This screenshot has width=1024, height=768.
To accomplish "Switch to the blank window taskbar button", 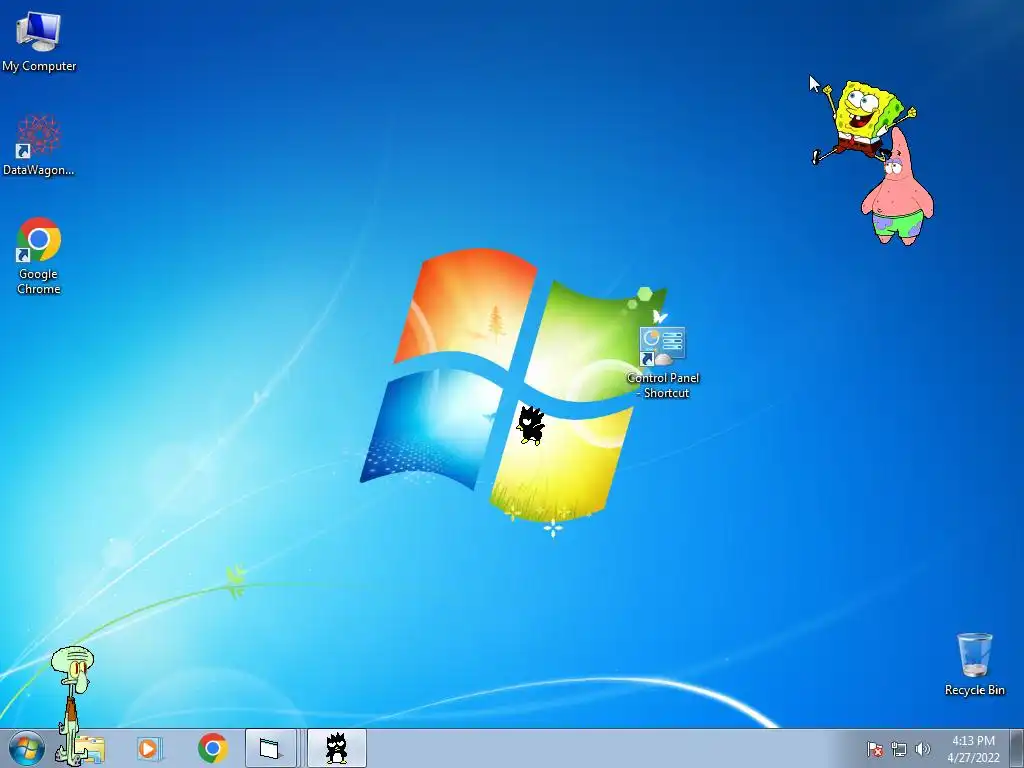I will pos(270,748).
